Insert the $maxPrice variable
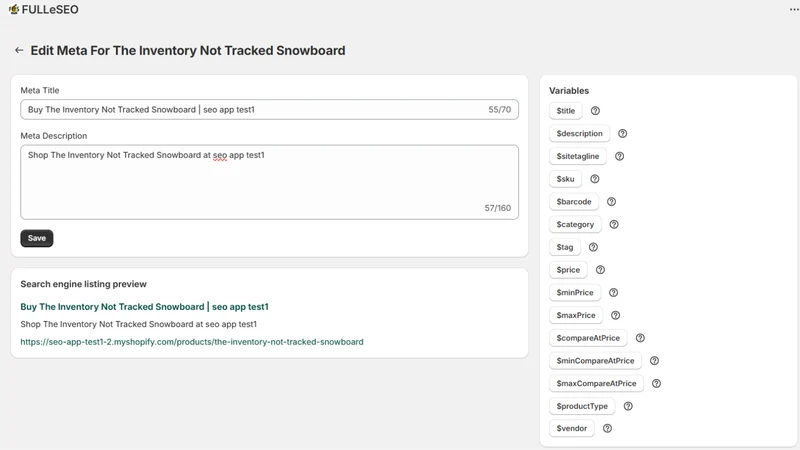Image resolution: width=800 pixels, height=450 pixels. [x=576, y=315]
